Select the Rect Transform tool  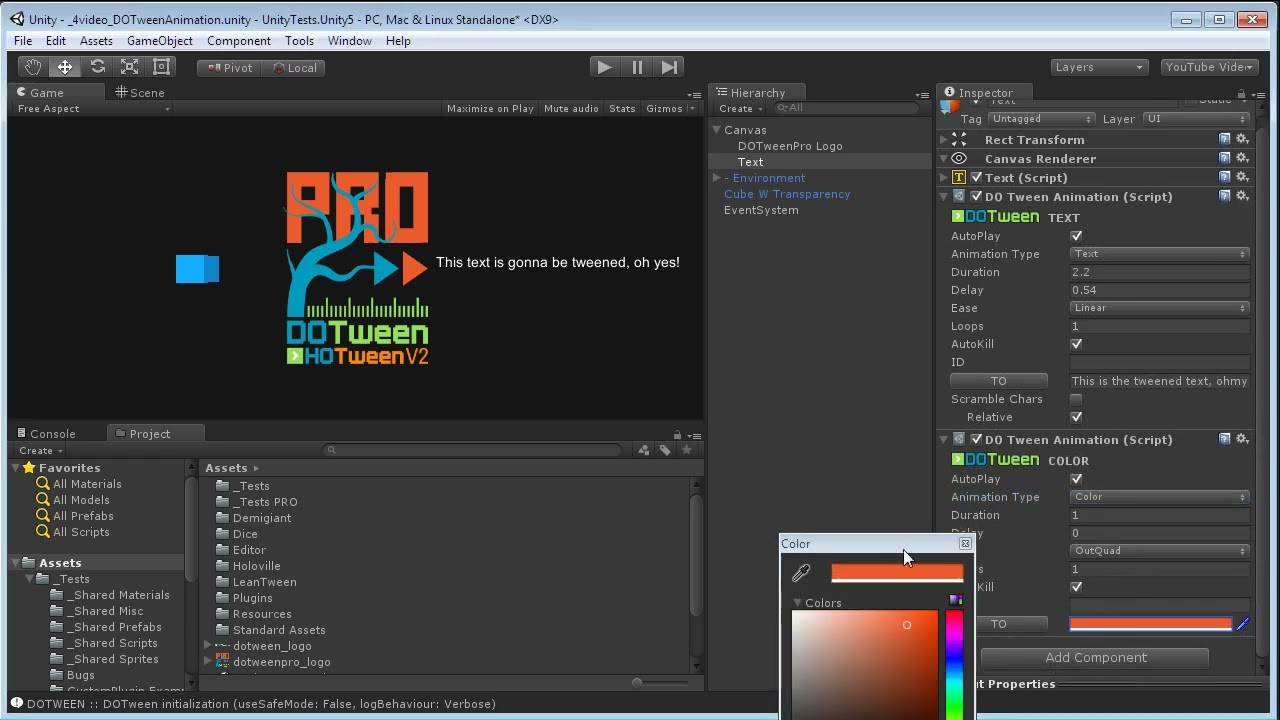(161, 67)
